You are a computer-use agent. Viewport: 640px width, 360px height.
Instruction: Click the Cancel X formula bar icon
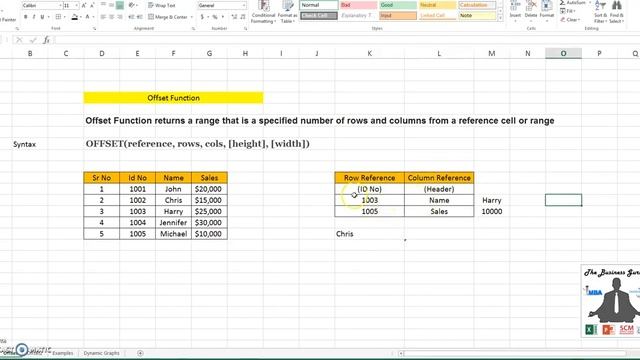click(x=19, y=40)
